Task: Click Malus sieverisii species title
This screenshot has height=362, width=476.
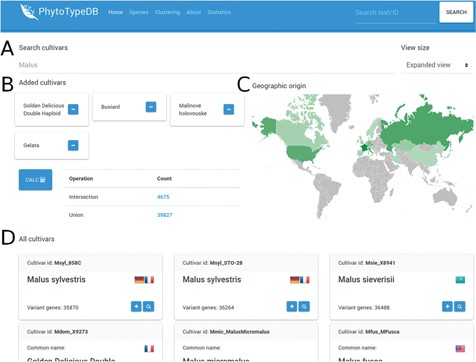Action: point(366,279)
